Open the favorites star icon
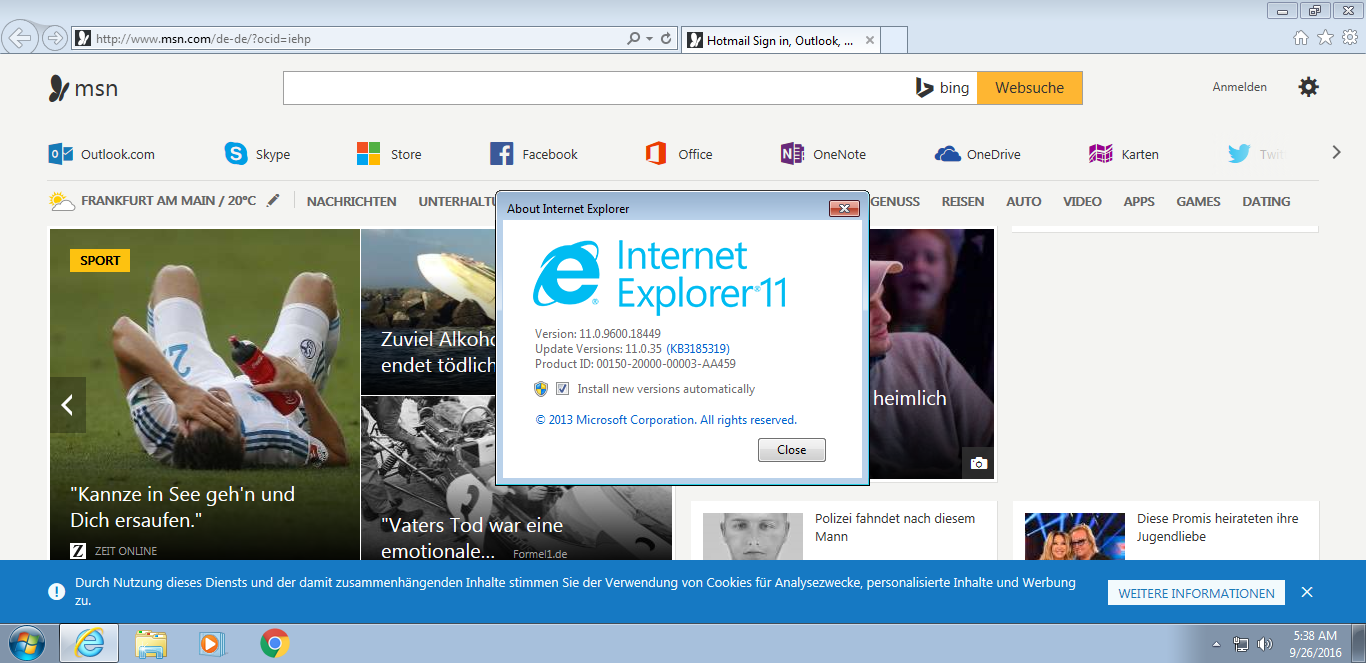1366x663 pixels. [1325, 38]
